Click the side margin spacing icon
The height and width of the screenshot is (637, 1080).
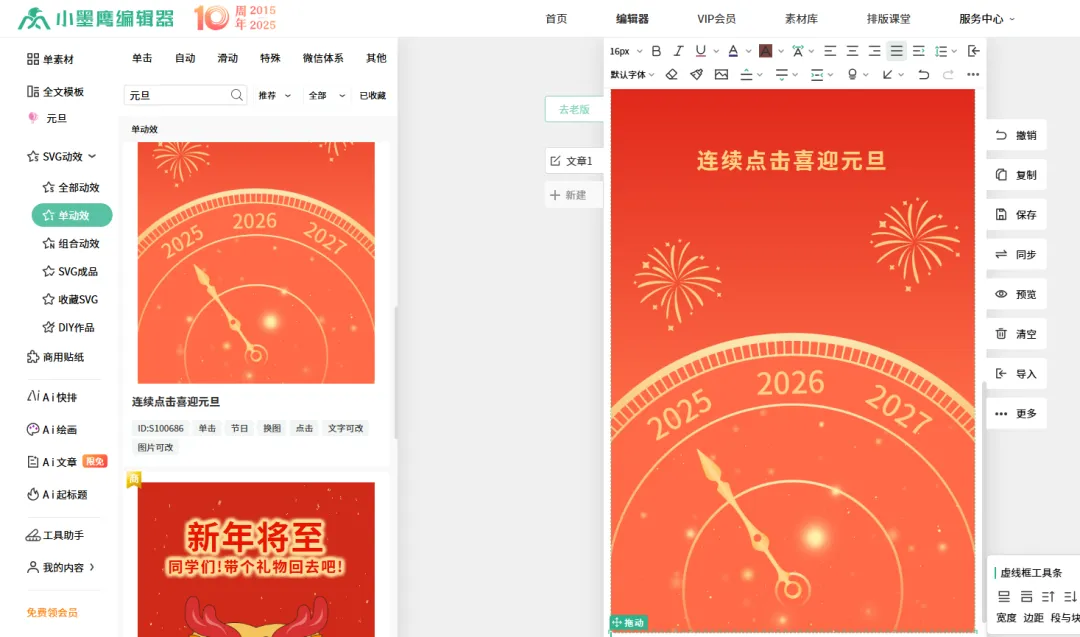tap(817, 74)
